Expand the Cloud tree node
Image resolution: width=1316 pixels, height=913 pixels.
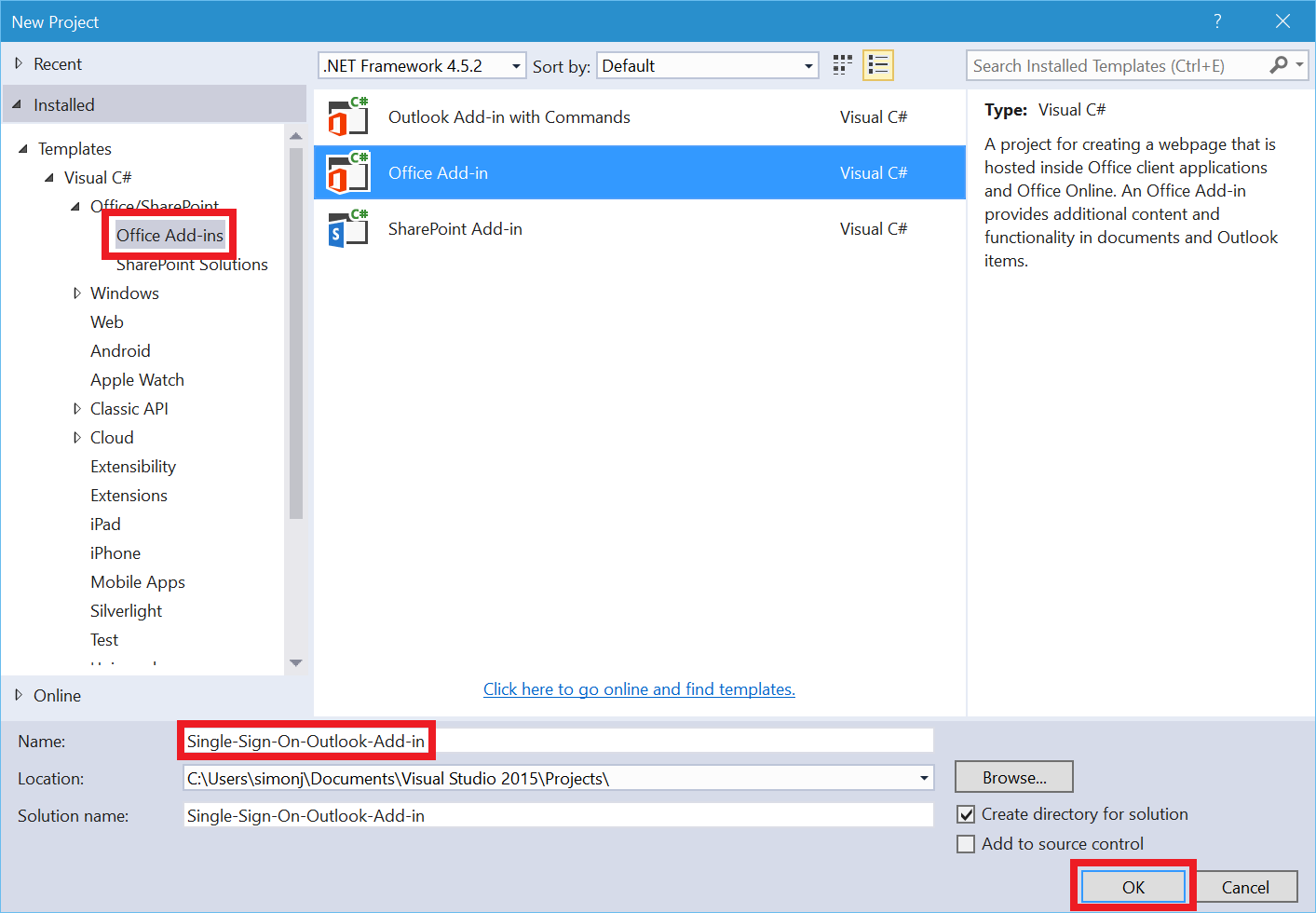tap(76, 438)
